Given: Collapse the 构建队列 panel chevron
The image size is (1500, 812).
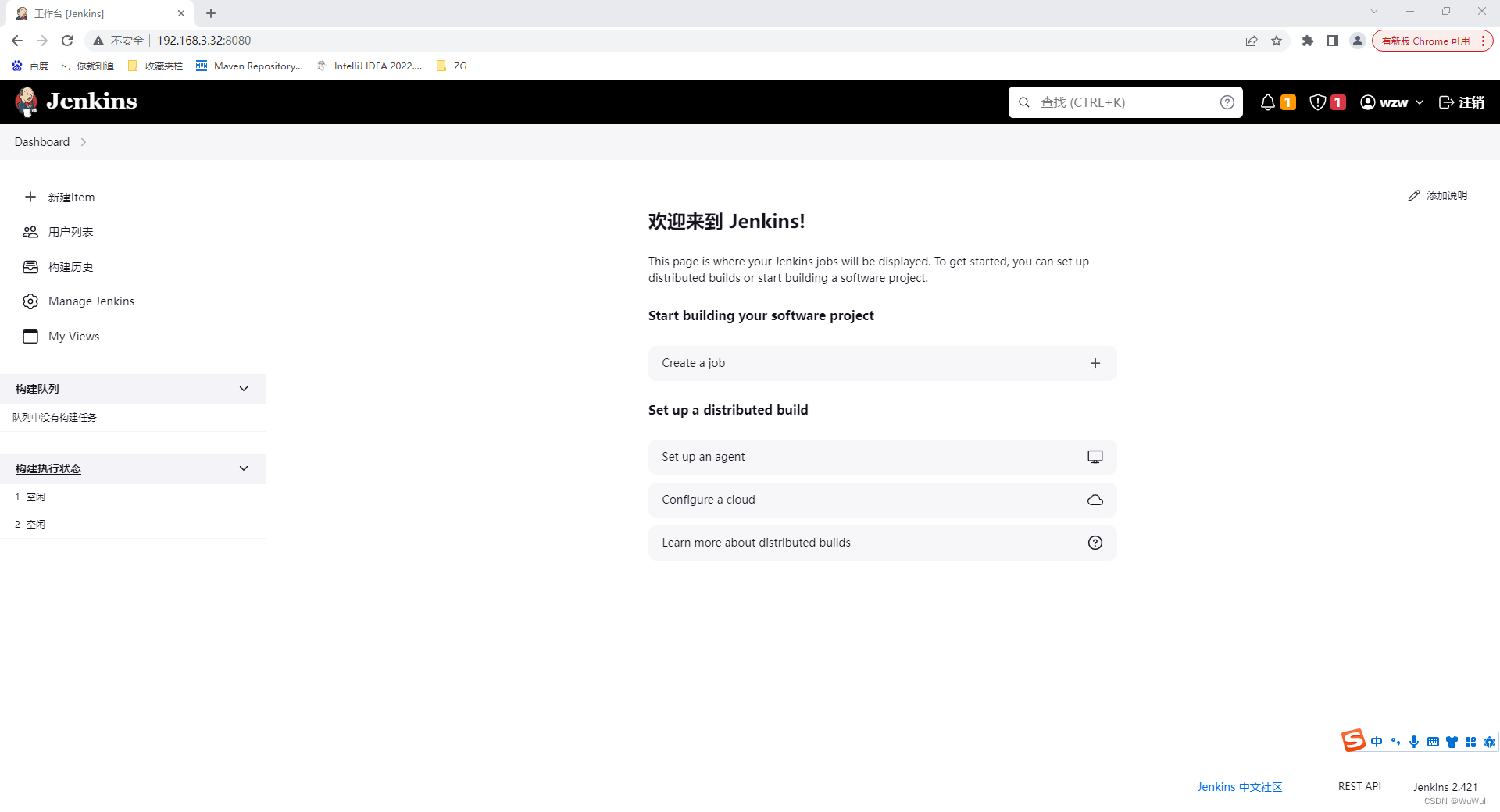Looking at the screenshot, I should pos(244,389).
